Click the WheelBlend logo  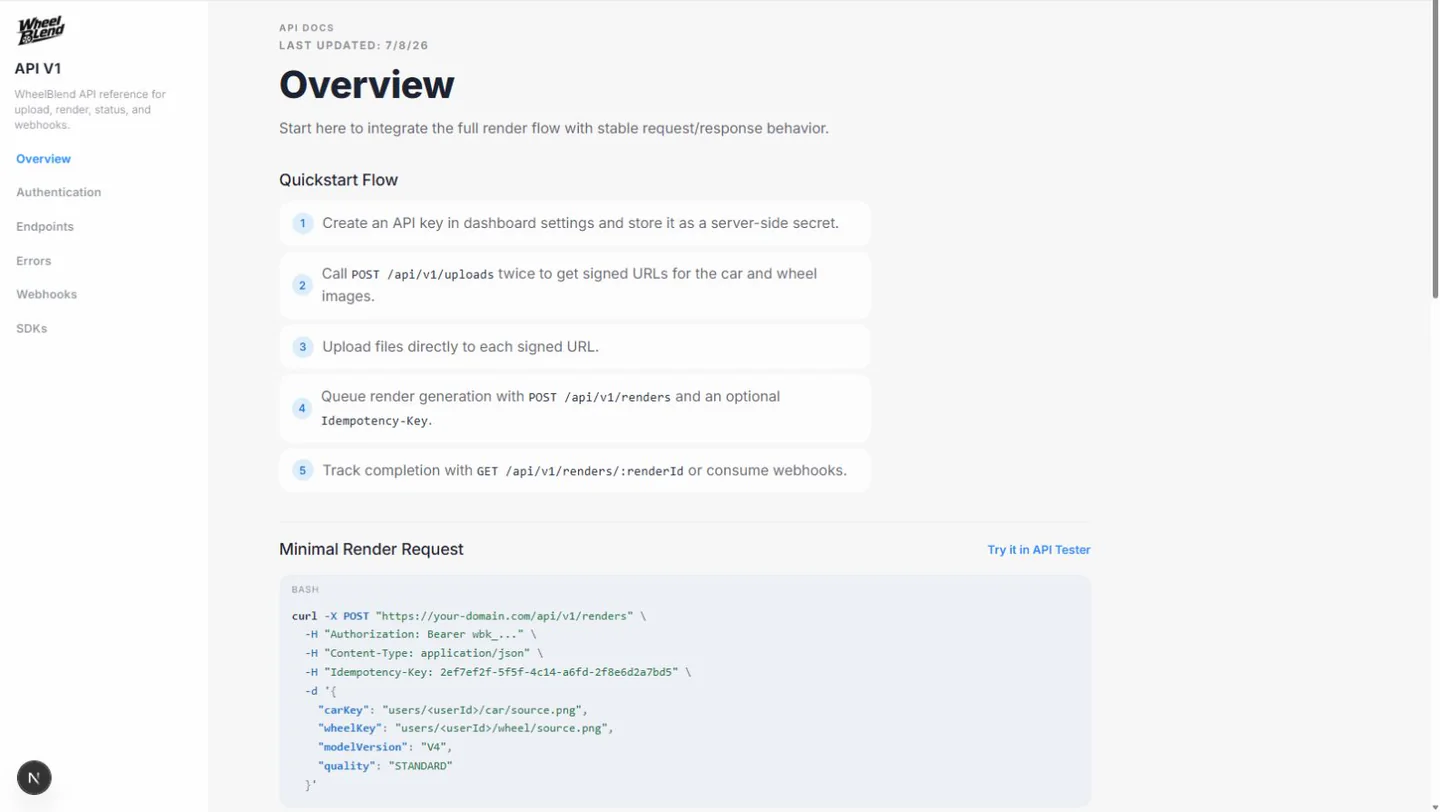[x=41, y=30]
